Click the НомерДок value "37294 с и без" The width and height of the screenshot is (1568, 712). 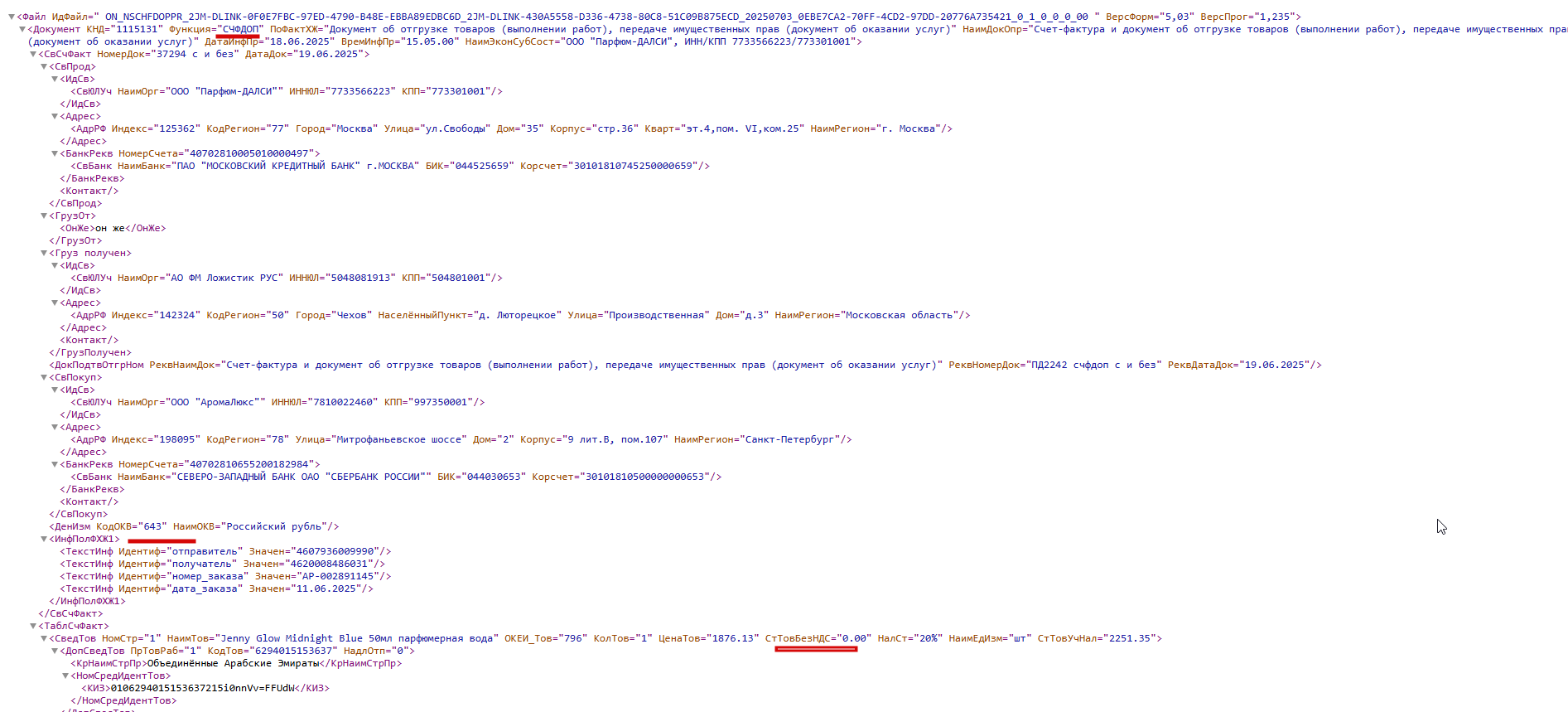[195, 54]
